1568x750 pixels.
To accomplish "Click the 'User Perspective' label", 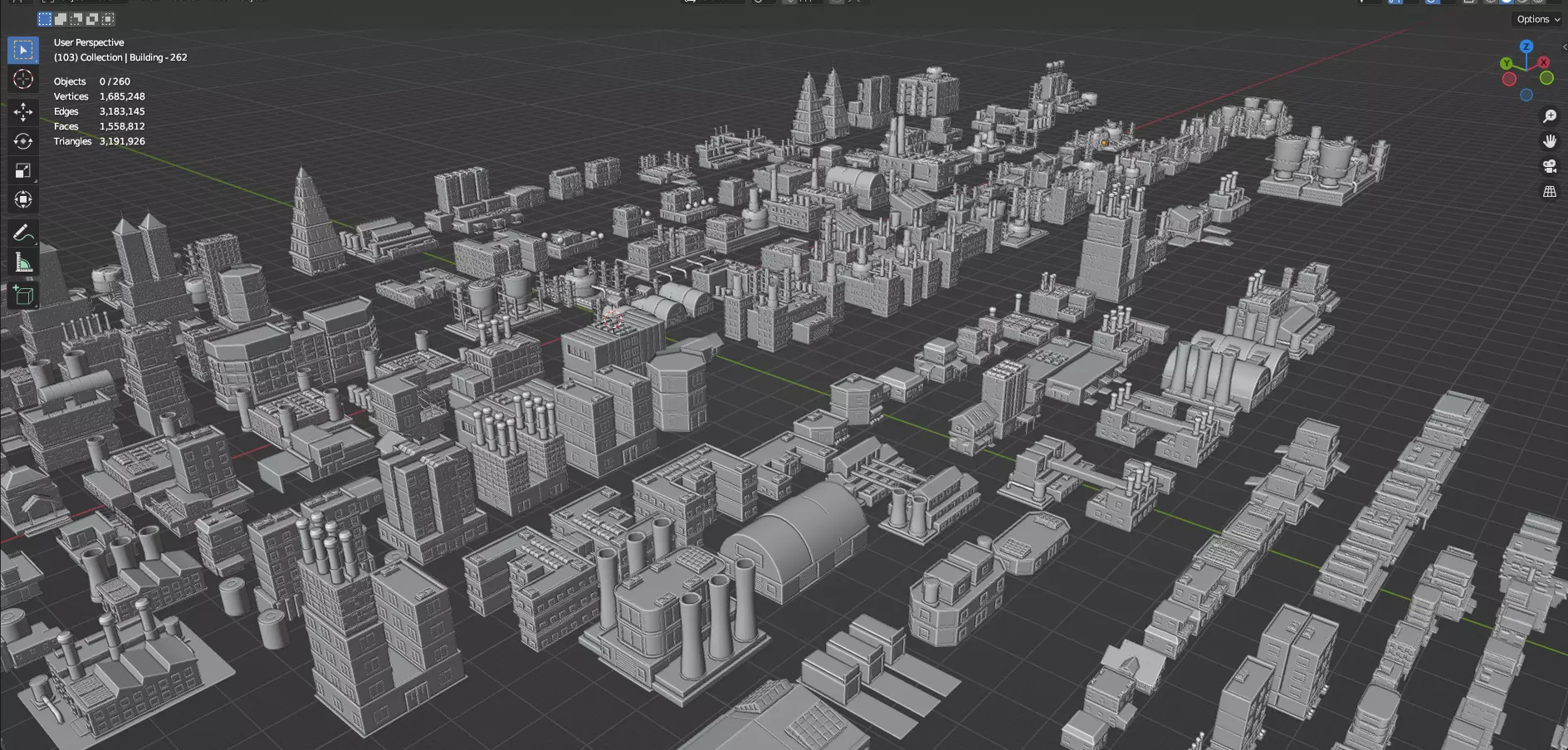I will [x=89, y=42].
